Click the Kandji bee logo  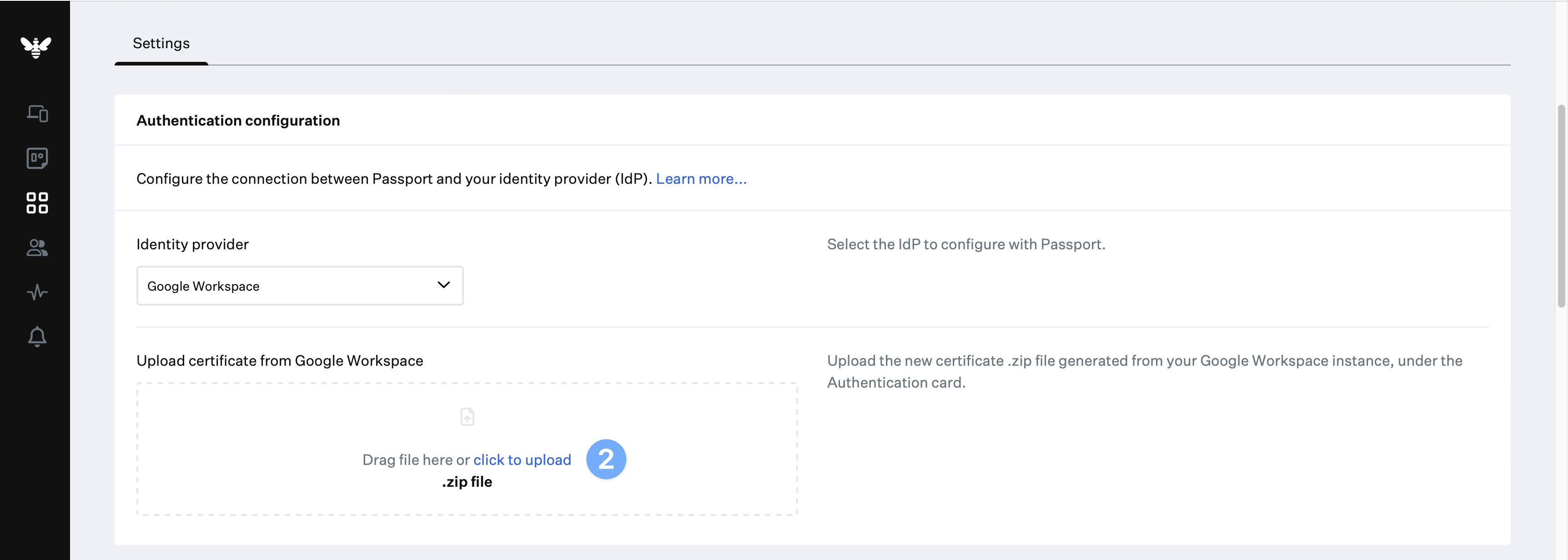coord(36,46)
